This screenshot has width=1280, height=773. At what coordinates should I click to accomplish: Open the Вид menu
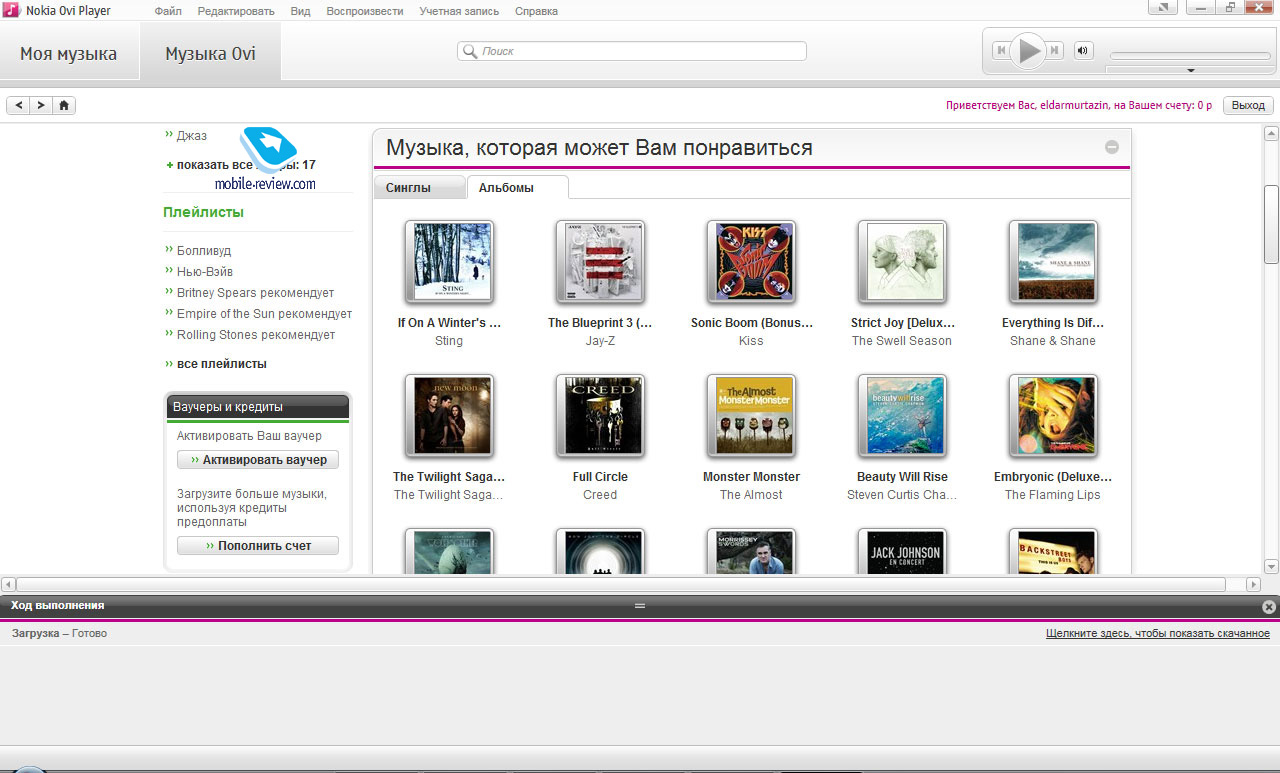(x=300, y=11)
